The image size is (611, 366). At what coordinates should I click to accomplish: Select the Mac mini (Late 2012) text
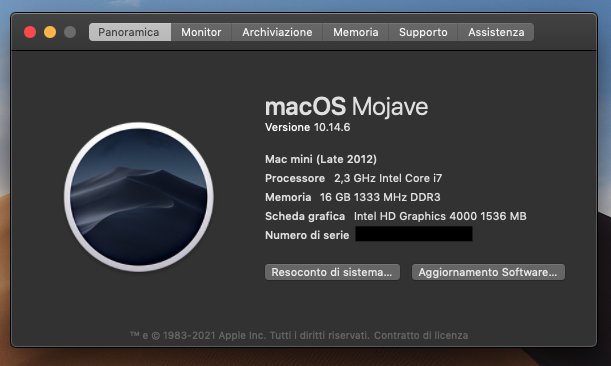[321, 159]
